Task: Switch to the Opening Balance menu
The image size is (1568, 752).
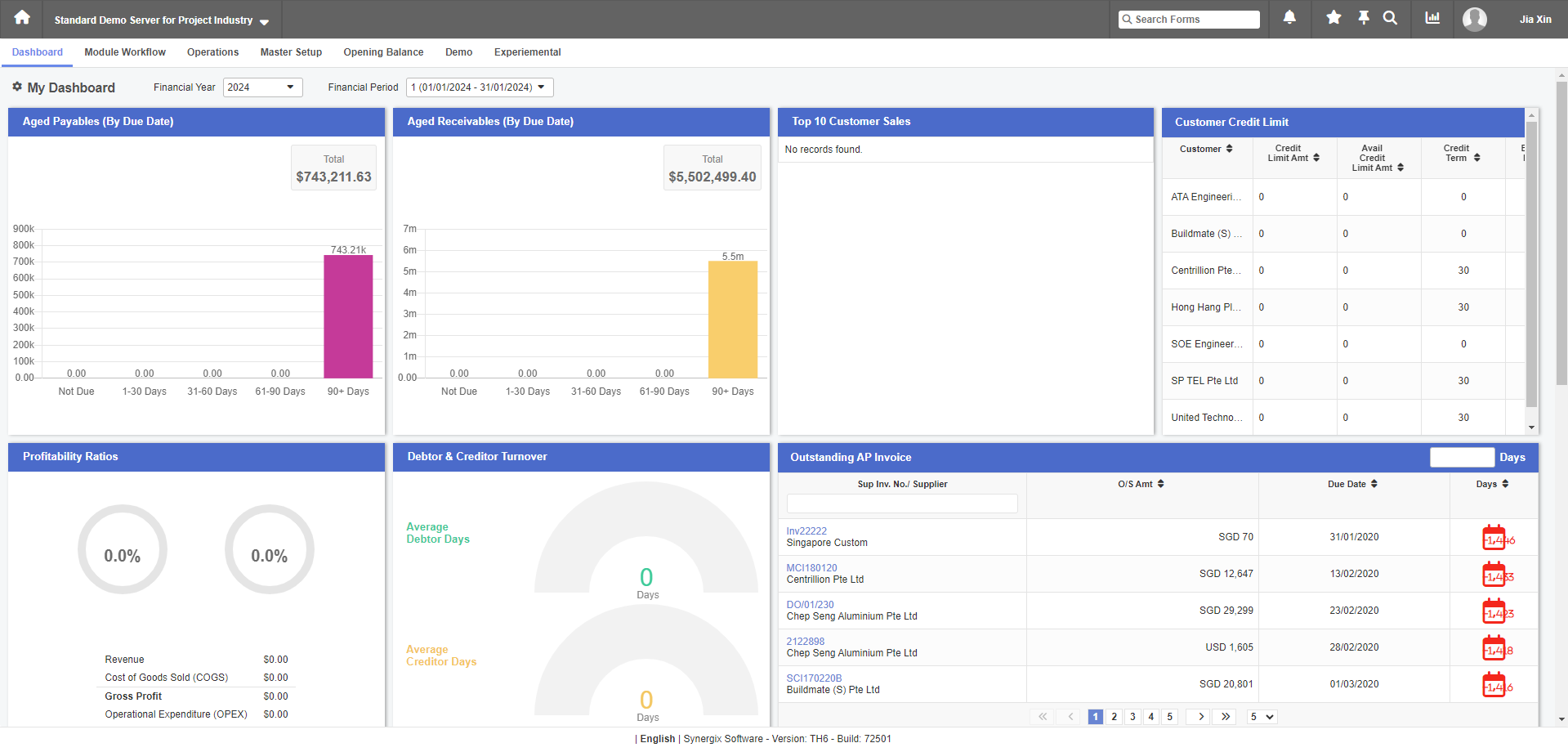Action: (x=383, y=52)
